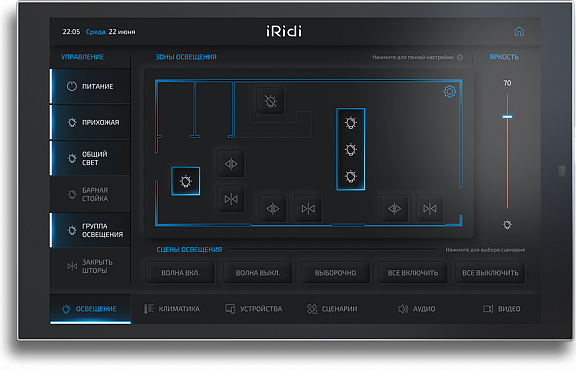Close the left curtains below the open icon
The height and width of the screenshot is (370, 576).
[231, 199]
